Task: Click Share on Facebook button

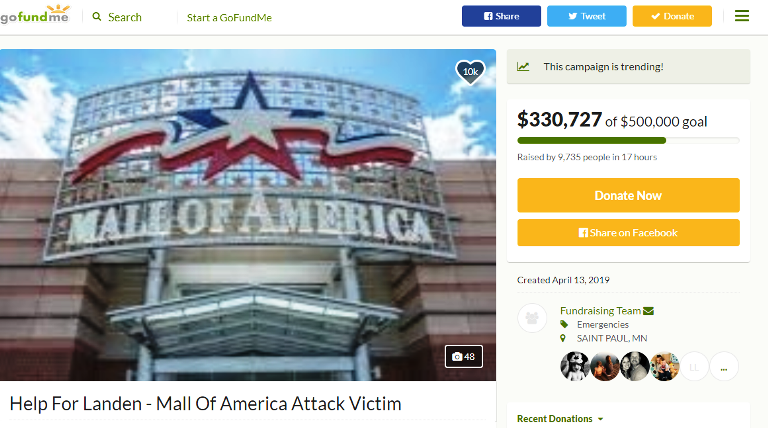Action: pos(628,233)
